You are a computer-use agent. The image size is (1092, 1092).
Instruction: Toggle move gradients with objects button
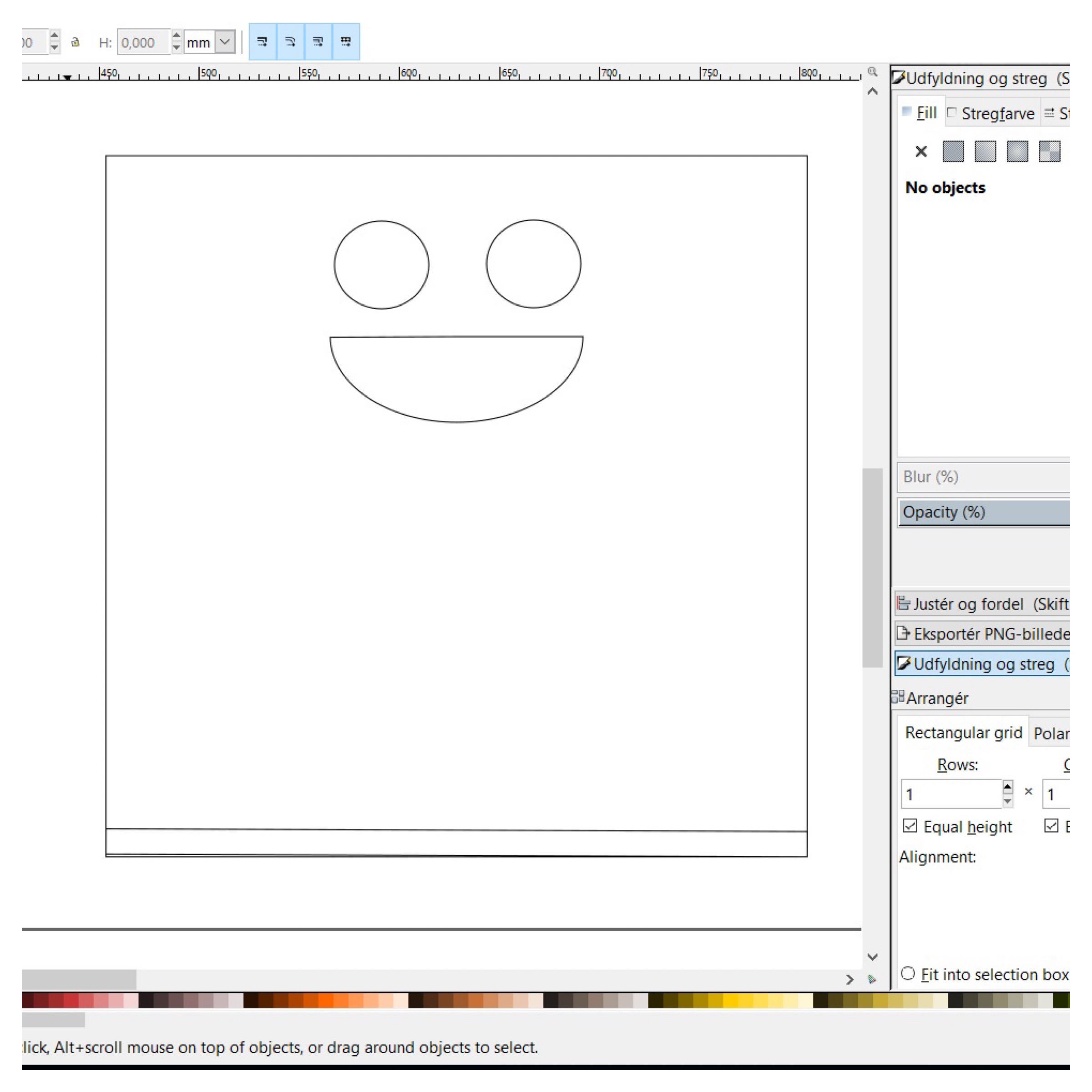pyautogui.click(x=318, y=41)
